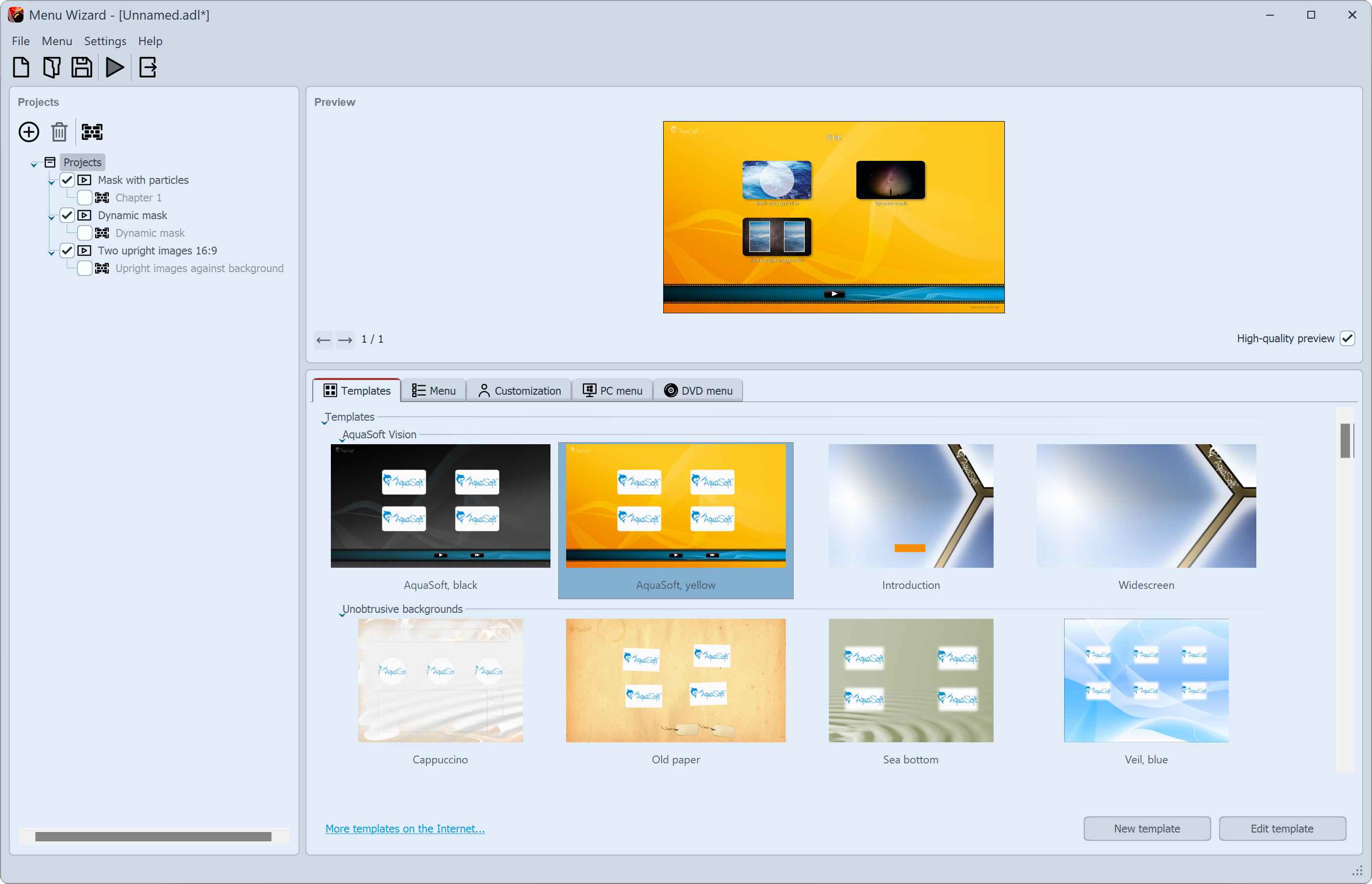Toggle visibility of Dynamic mask project
1372x884 pixels.
click(65, 215)
